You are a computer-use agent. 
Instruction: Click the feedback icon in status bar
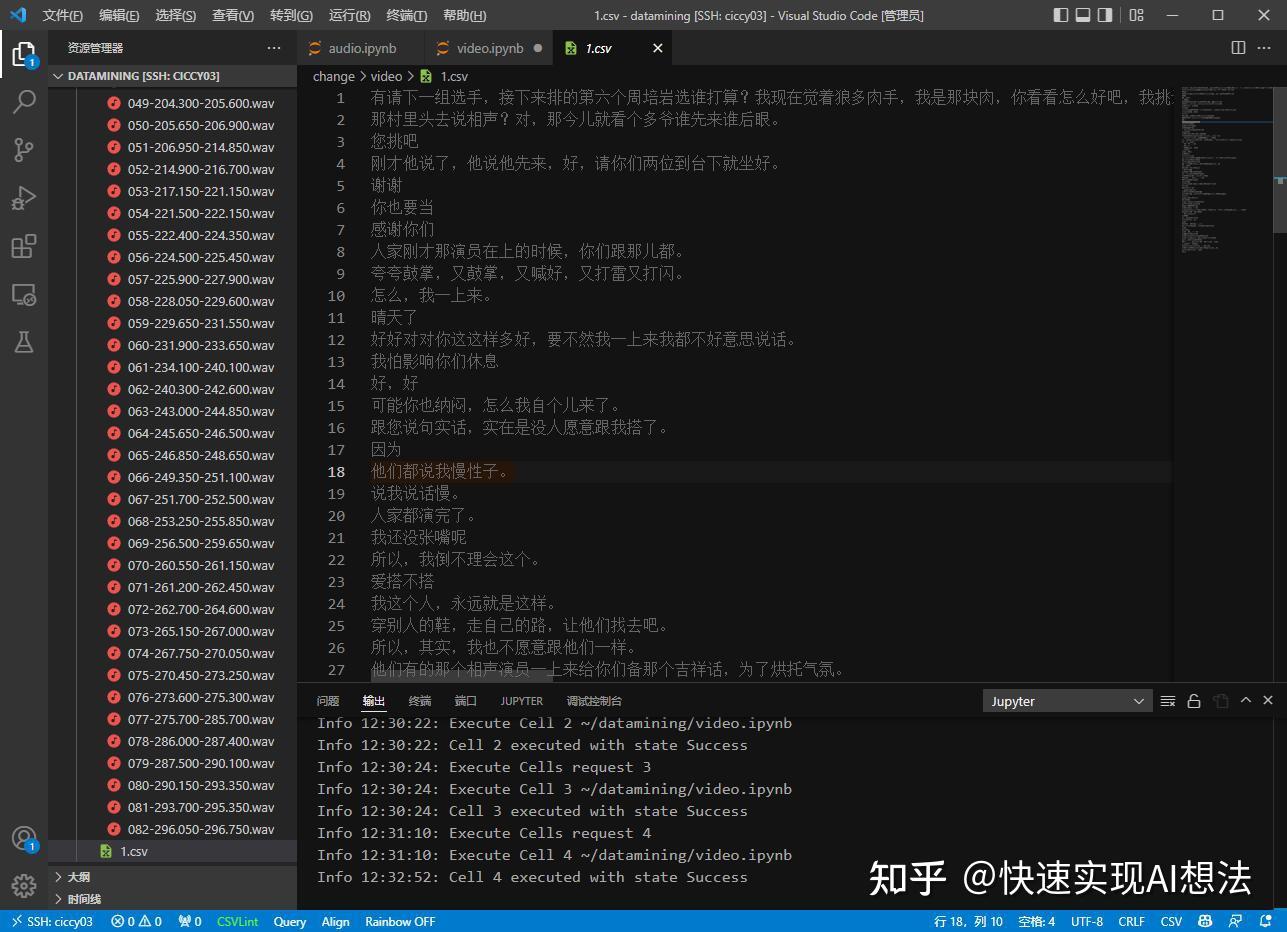pyautogui.click(x=1236, y=921)
